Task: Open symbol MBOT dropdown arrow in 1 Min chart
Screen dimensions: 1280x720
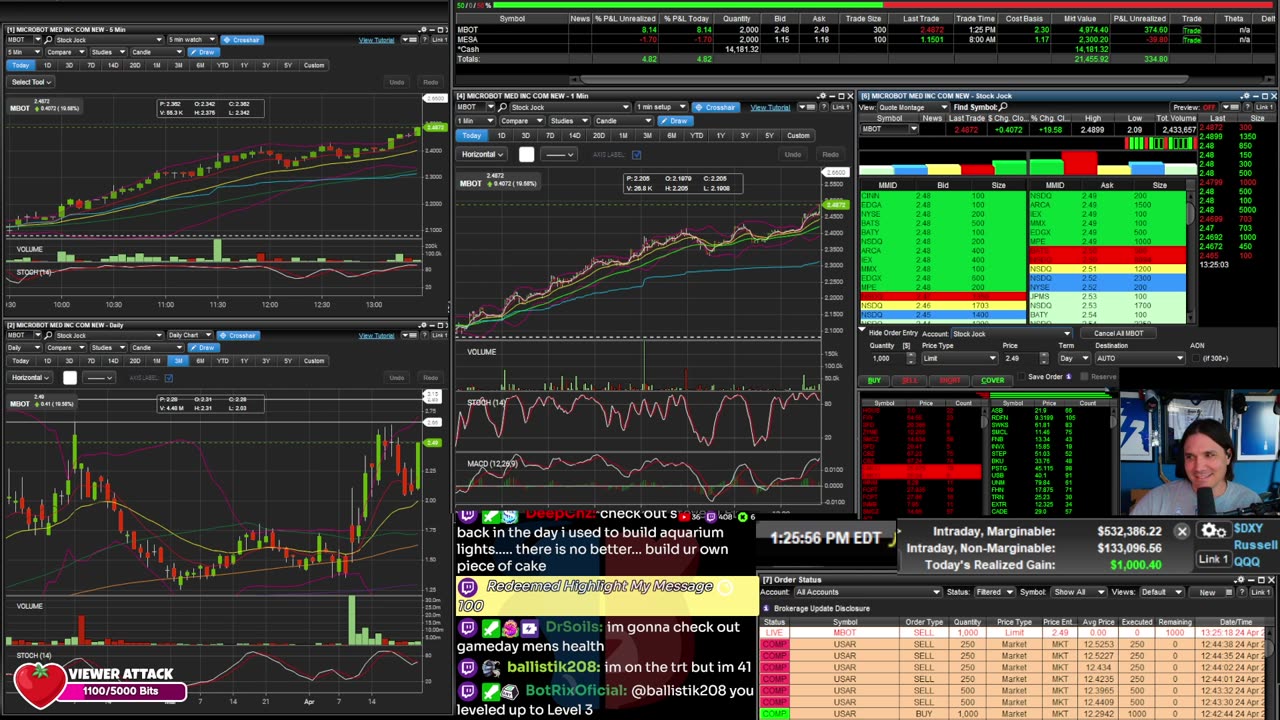Action: pyautogui.click(x=490, y=107)
